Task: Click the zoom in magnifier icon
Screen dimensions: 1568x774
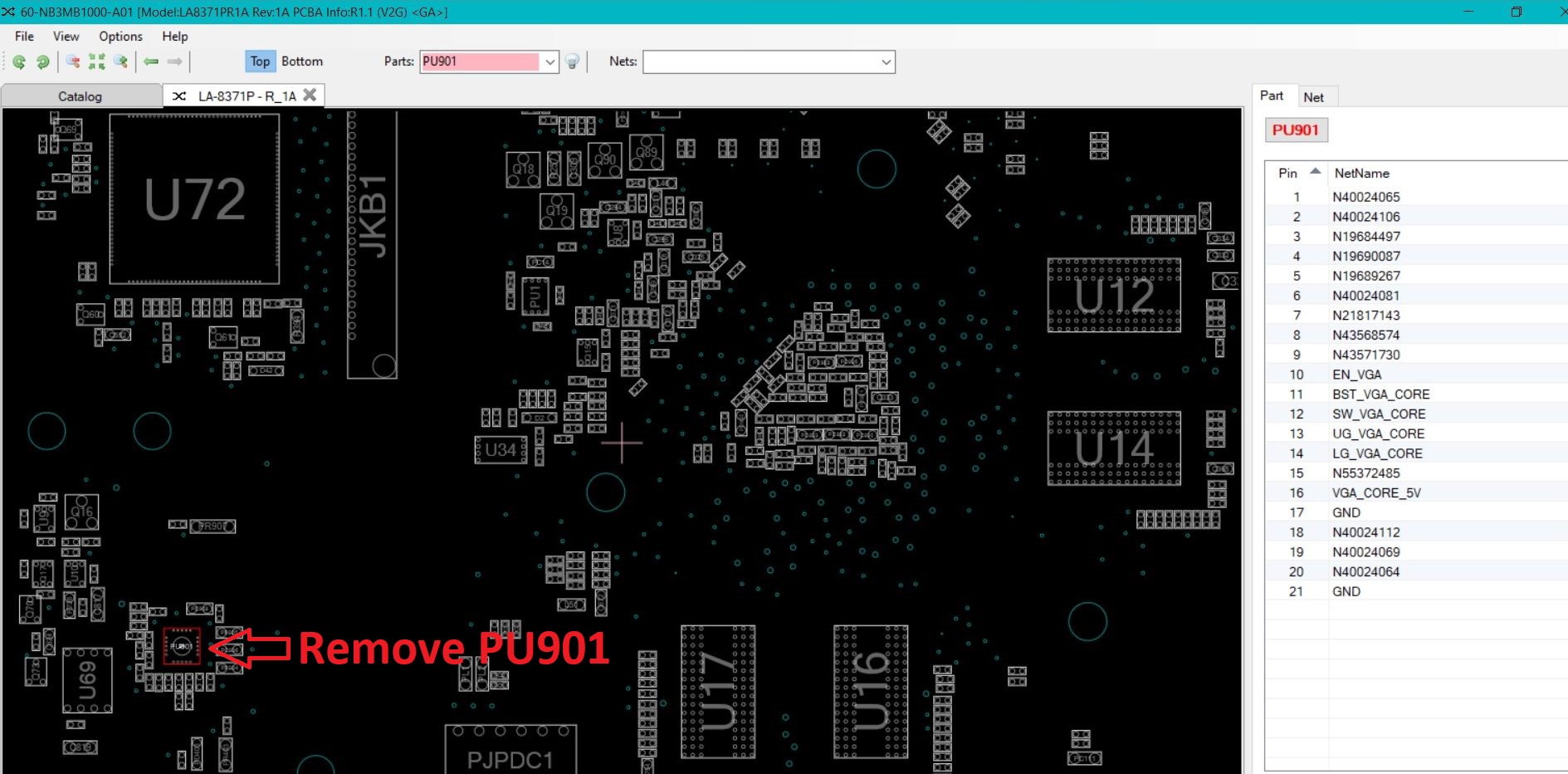Action: (121, 61)
